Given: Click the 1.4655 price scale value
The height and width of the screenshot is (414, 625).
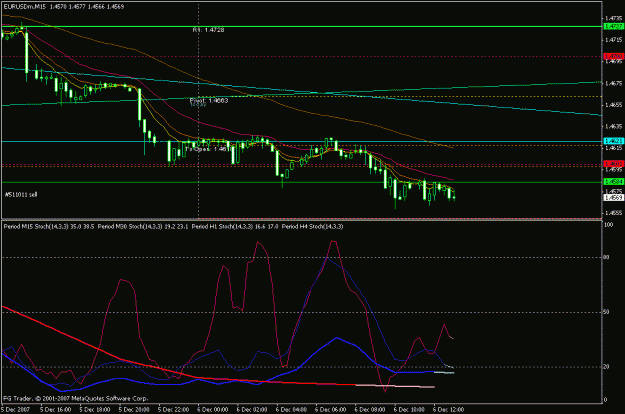Looking at the screenshot, I should tap(613, 105).
